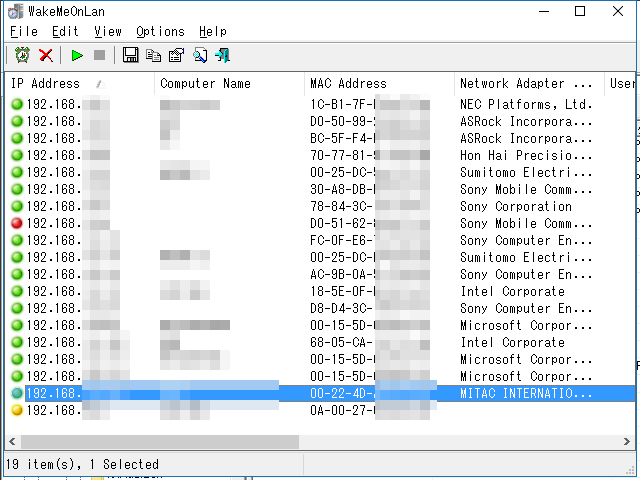
Task: Click the Find magnifier icon in the toolbar
Action: (x=200, y=55)
